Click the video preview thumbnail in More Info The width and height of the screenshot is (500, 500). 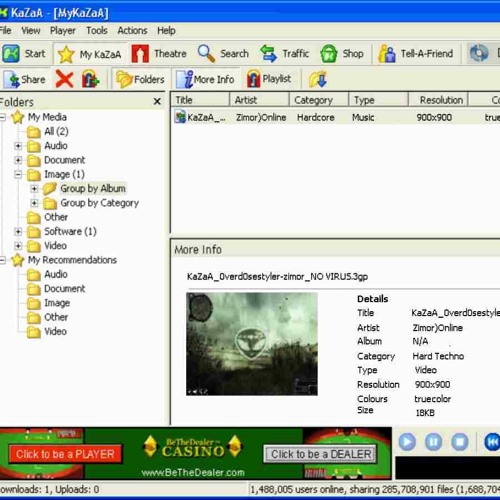252,344
